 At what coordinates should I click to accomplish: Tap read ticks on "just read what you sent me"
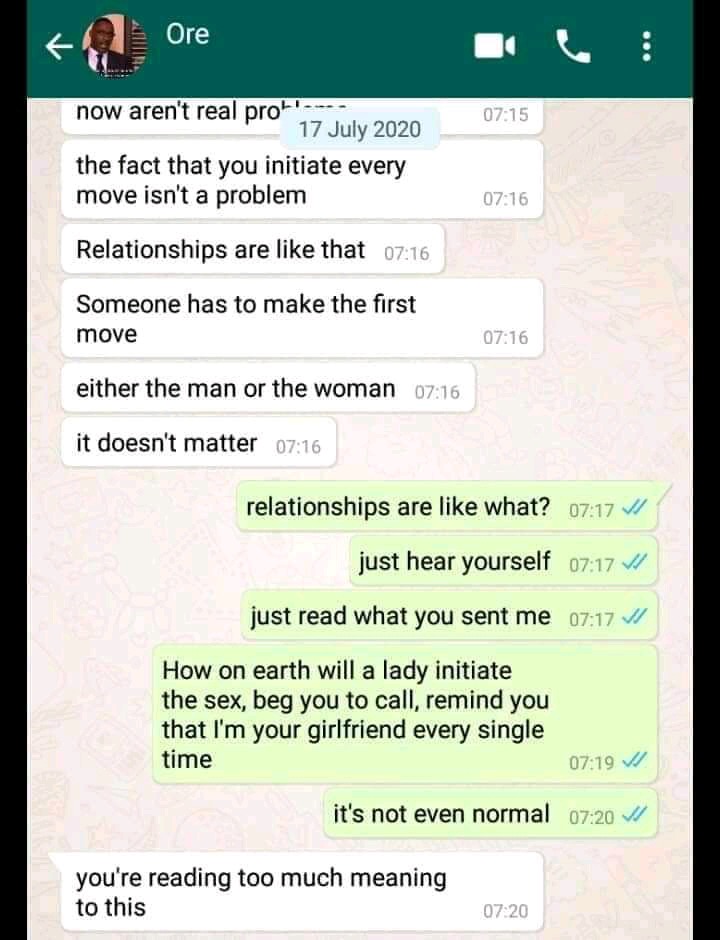click(x=634, y=617)
